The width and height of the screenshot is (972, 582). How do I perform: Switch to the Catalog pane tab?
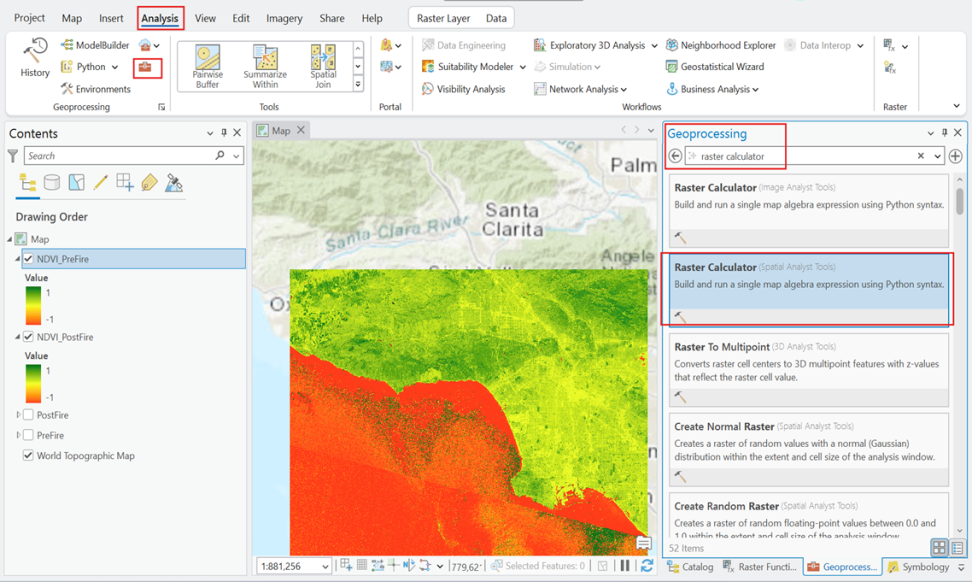[690, 567]
